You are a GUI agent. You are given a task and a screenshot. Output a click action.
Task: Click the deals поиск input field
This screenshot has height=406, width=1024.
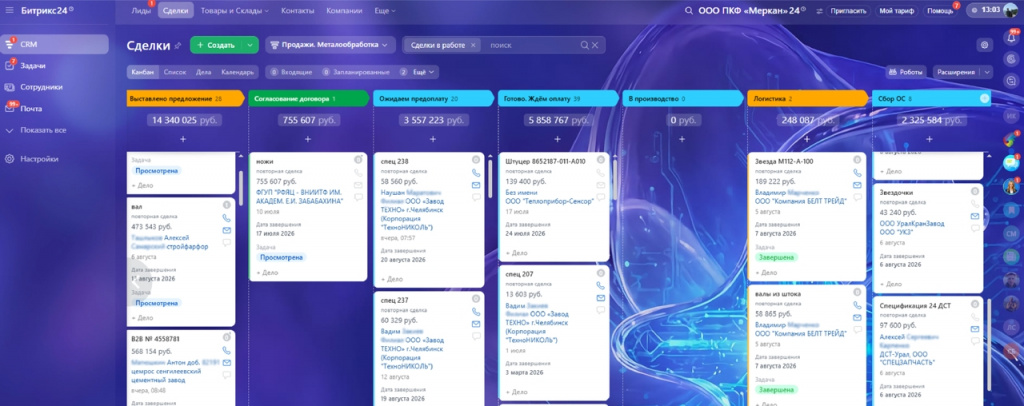532,45
